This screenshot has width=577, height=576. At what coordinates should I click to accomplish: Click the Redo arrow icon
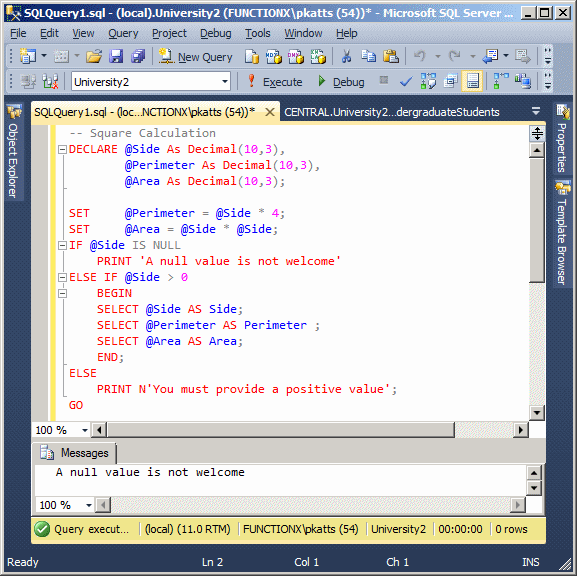(x=455, y=56)
